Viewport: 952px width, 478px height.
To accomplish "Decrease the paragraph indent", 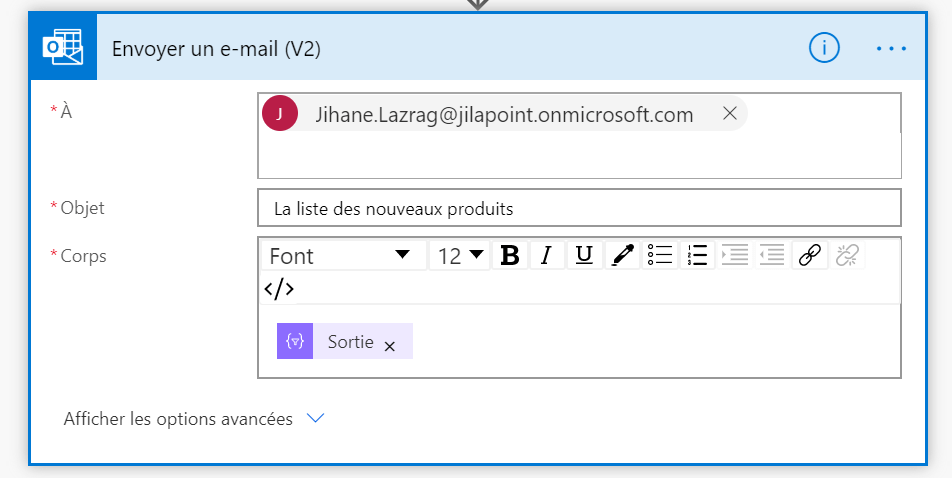I will pyautogui.click(x=771, y=256).
